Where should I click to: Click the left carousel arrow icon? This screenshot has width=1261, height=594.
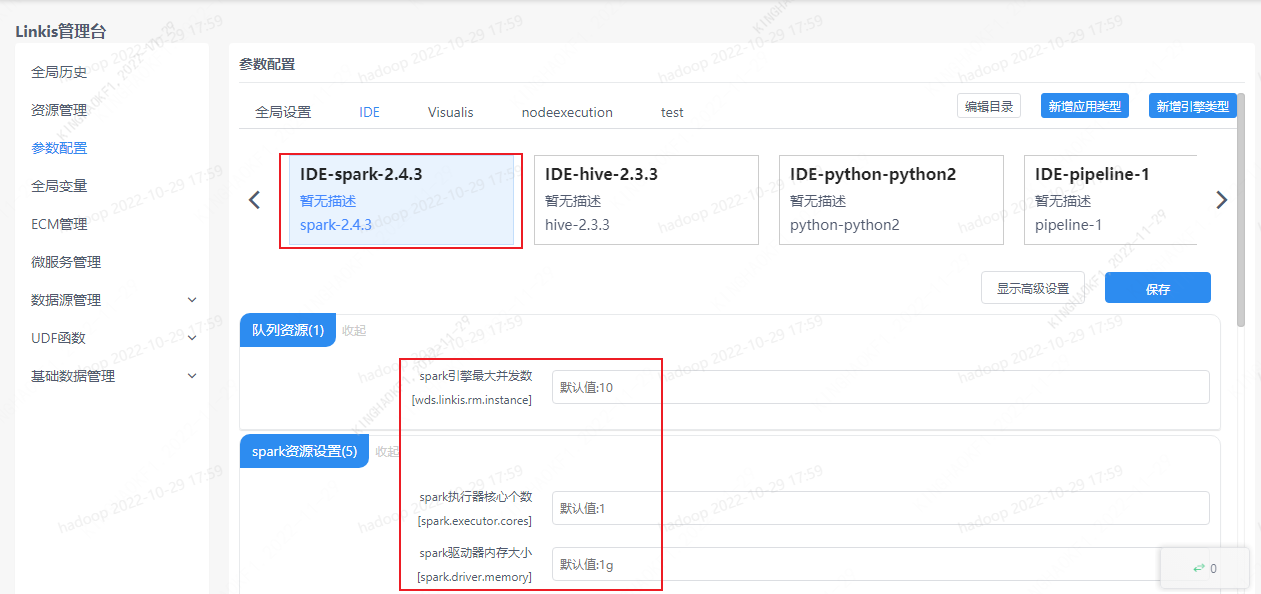click(x=254, y=200)
